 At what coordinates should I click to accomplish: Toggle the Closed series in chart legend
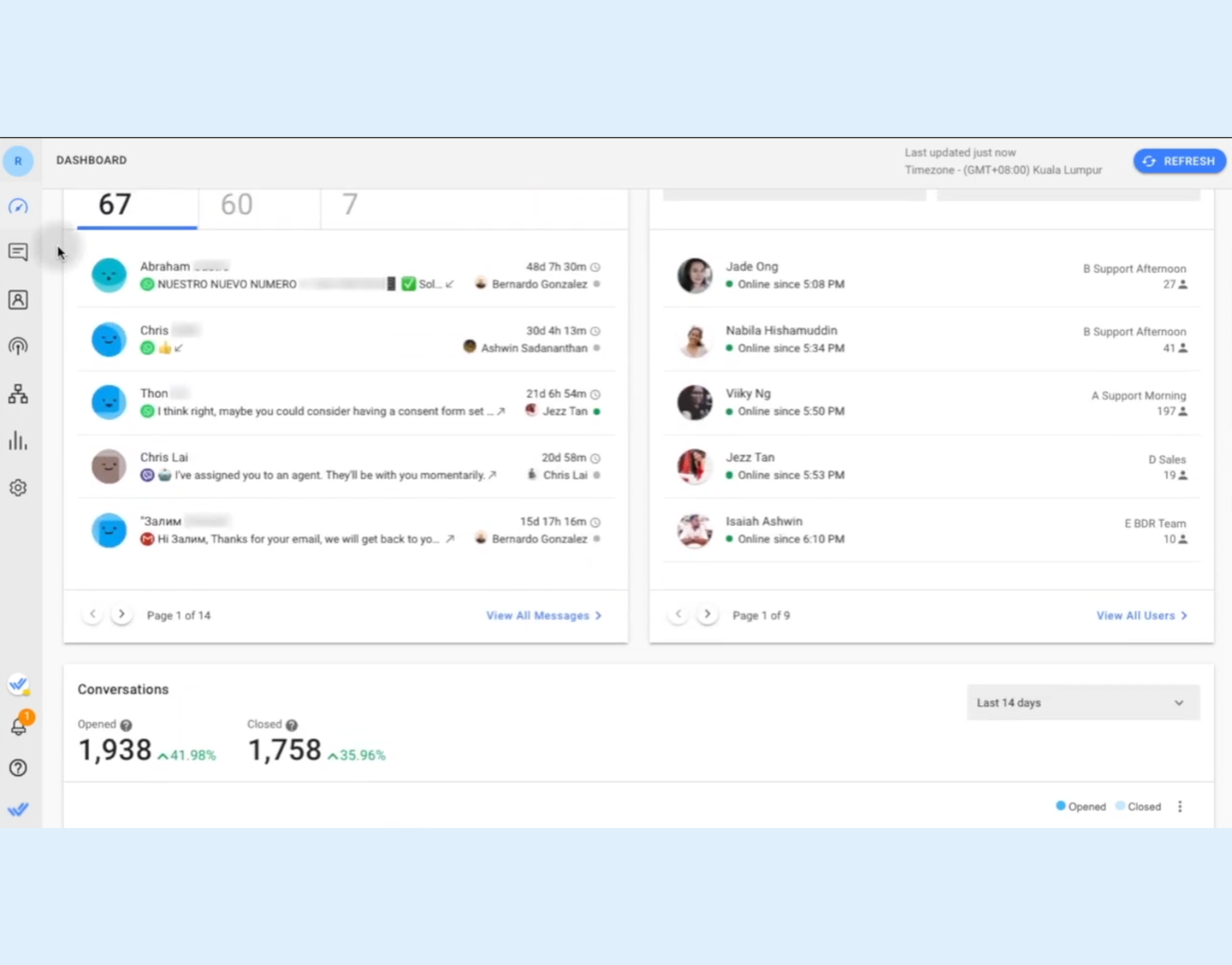[1139, 807]
